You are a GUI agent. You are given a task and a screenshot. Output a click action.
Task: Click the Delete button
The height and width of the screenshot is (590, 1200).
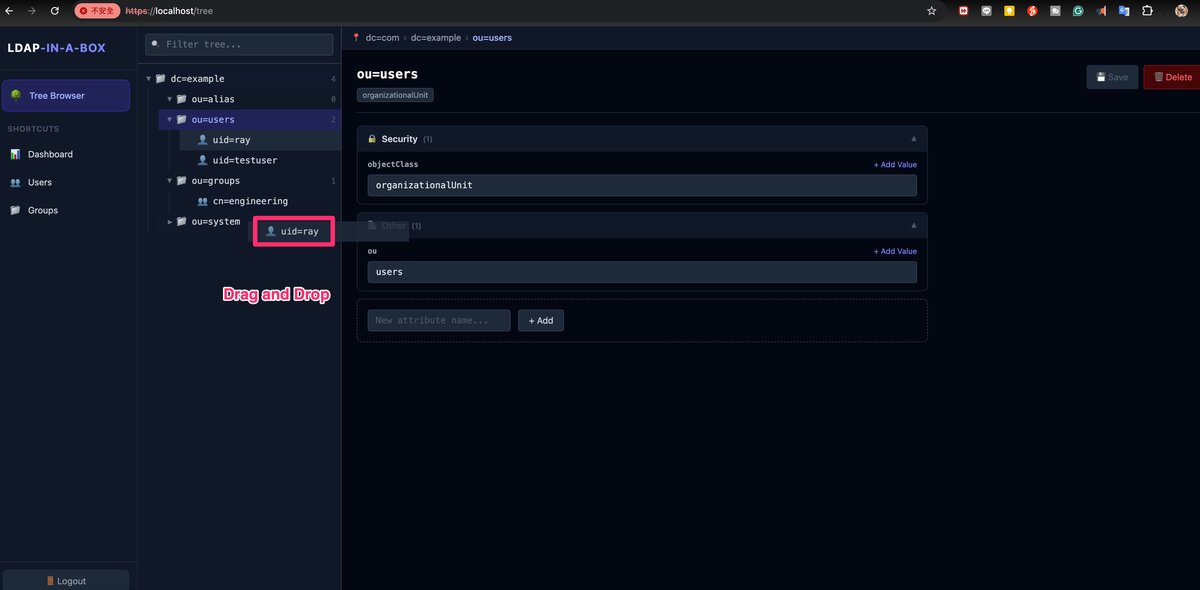point(1172,75)
